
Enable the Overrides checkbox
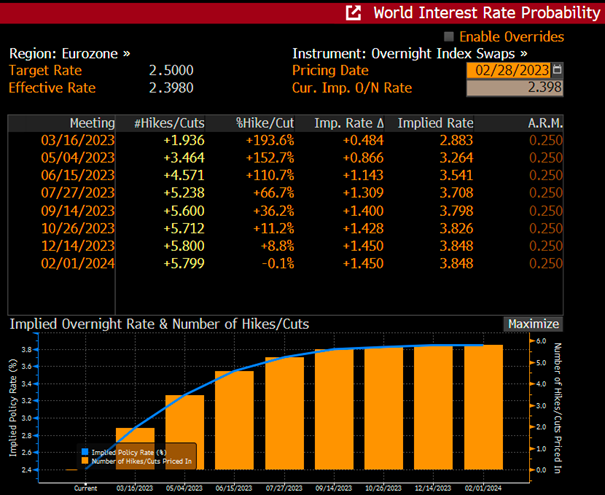[449, 37]
